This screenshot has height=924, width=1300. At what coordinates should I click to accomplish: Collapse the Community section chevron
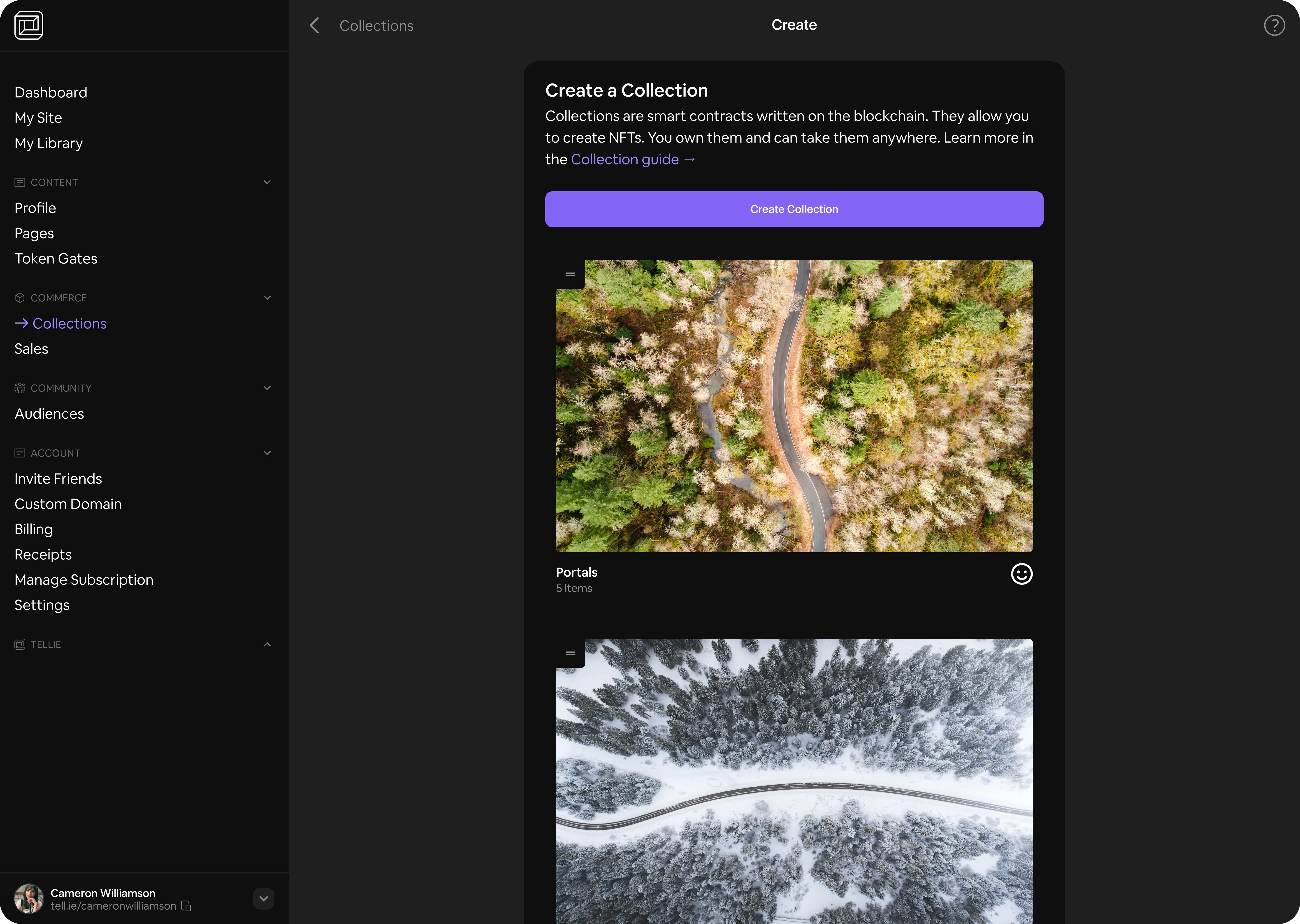point(267,388)
